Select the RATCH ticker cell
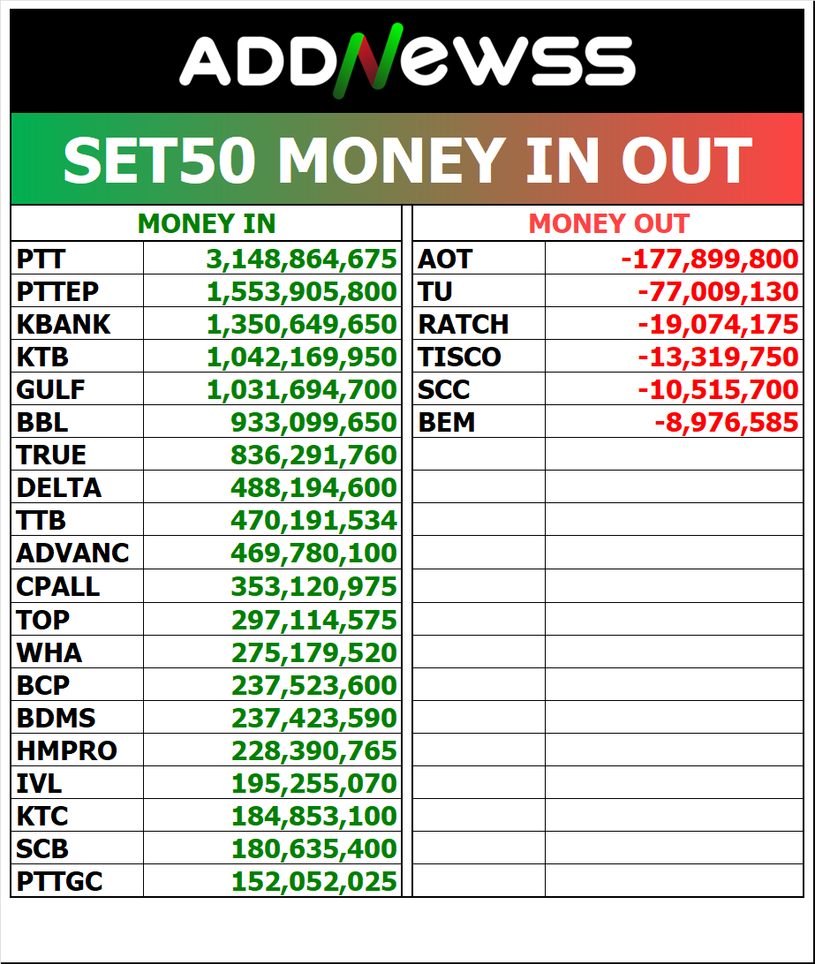The width and height of the screenshot is (815, 964). point(463,325)
